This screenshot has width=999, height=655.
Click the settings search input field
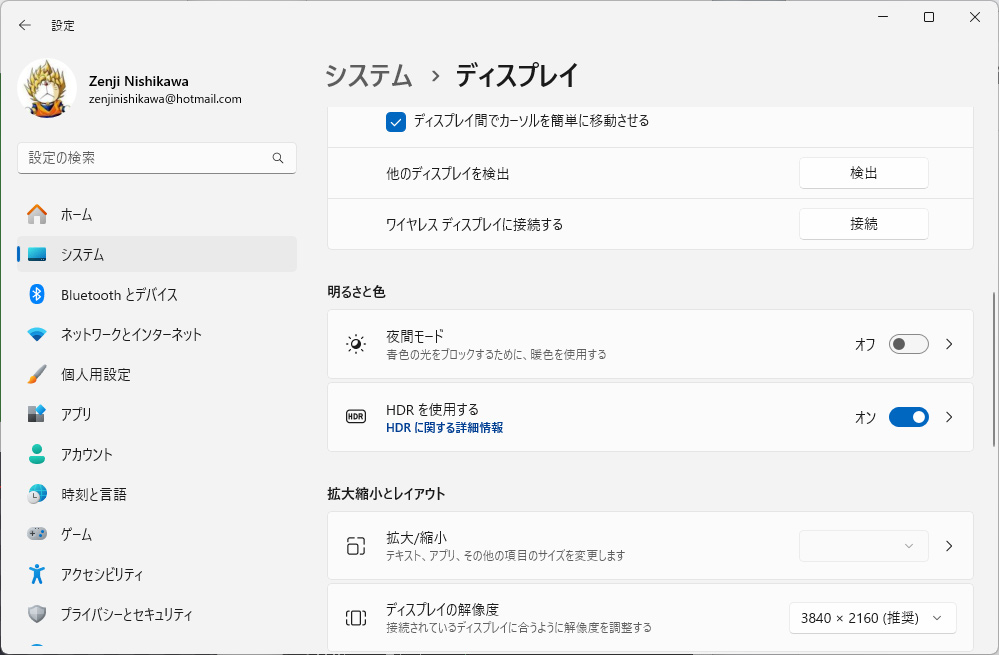tap(145, 158)
